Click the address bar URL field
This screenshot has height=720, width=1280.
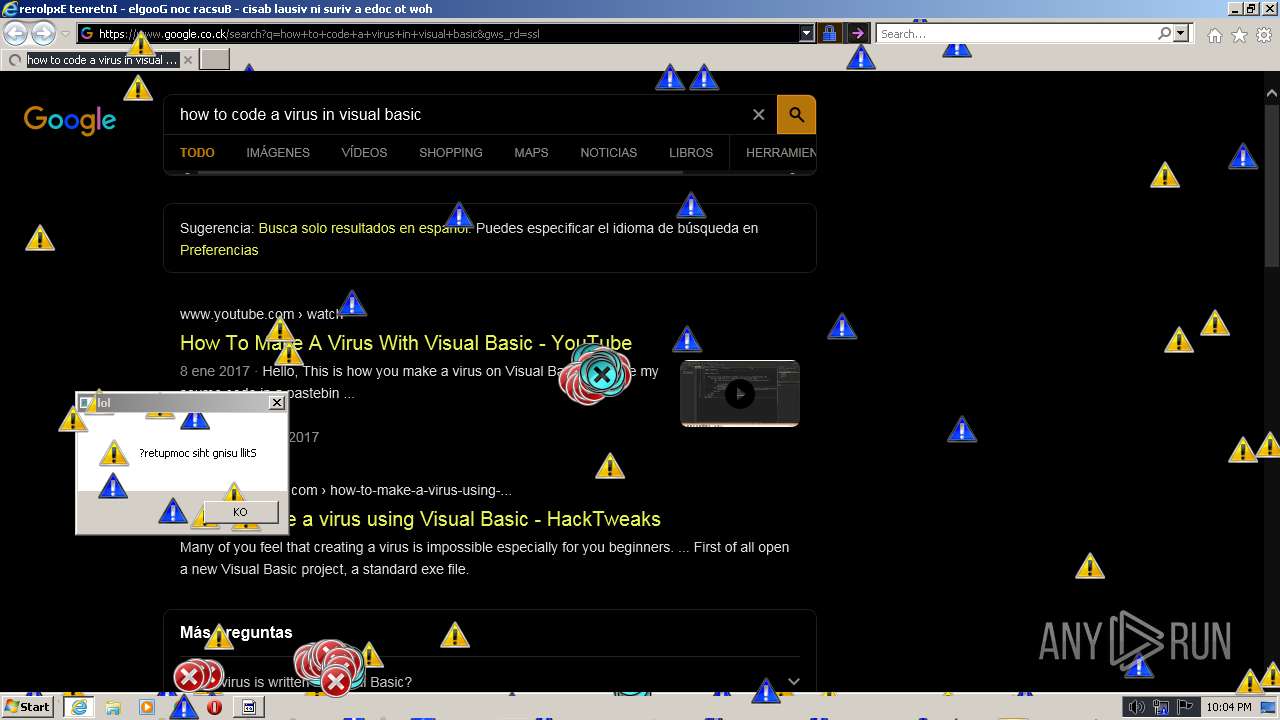click(x=438, y=33)
